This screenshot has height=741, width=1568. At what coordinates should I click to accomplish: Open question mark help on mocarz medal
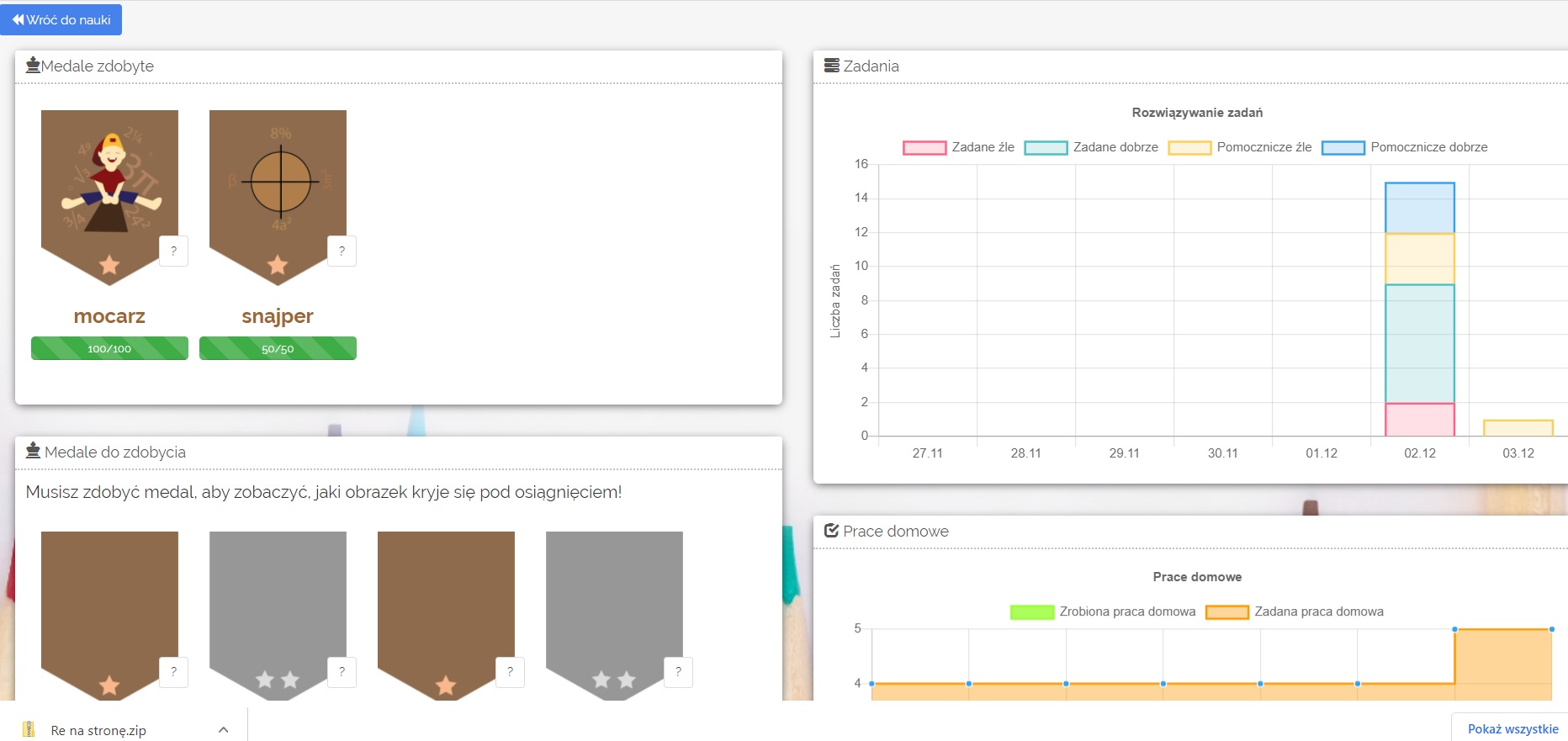coord(173,251)
